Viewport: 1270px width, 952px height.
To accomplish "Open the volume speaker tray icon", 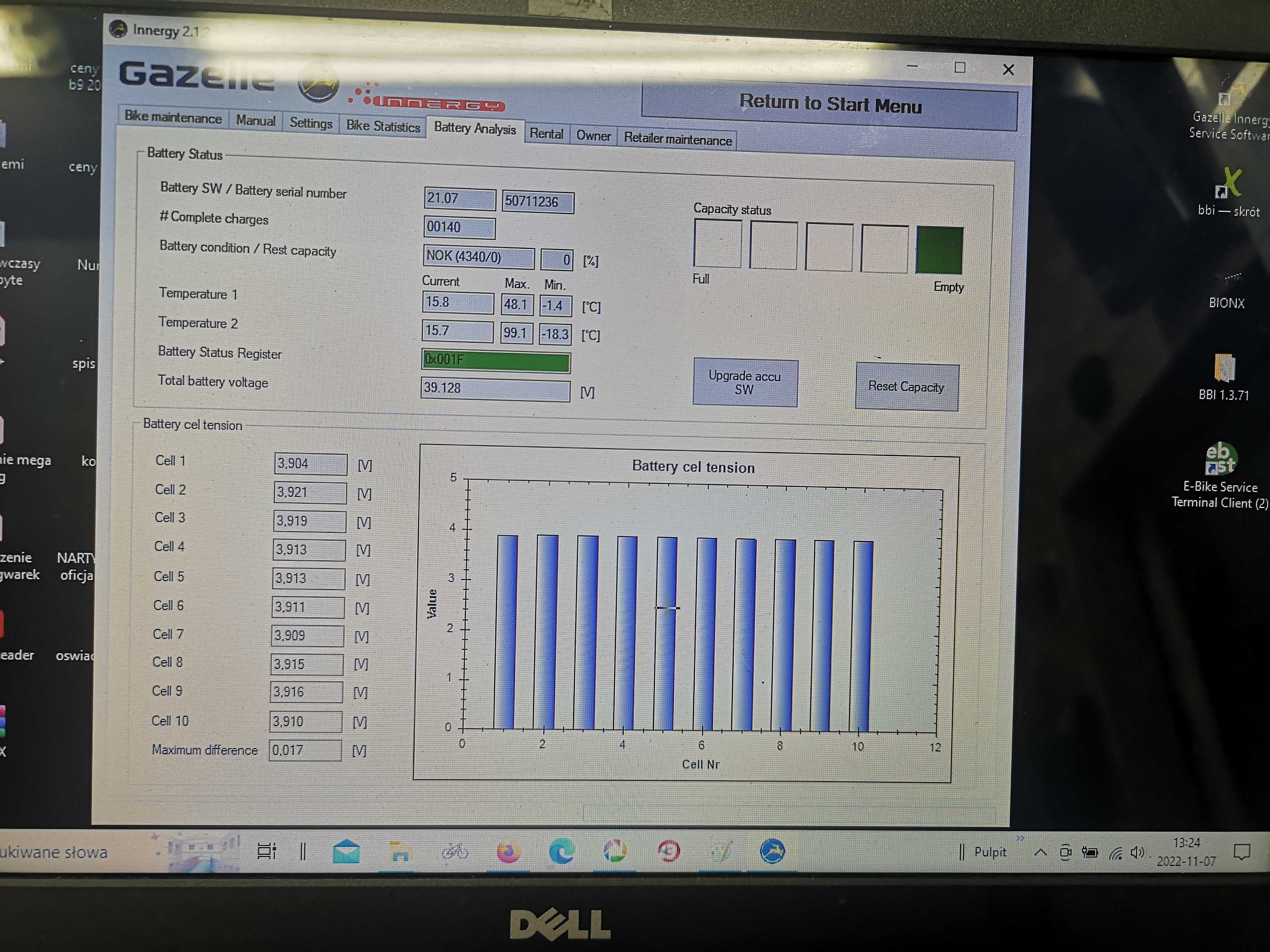I will (x=1137, y=853).
